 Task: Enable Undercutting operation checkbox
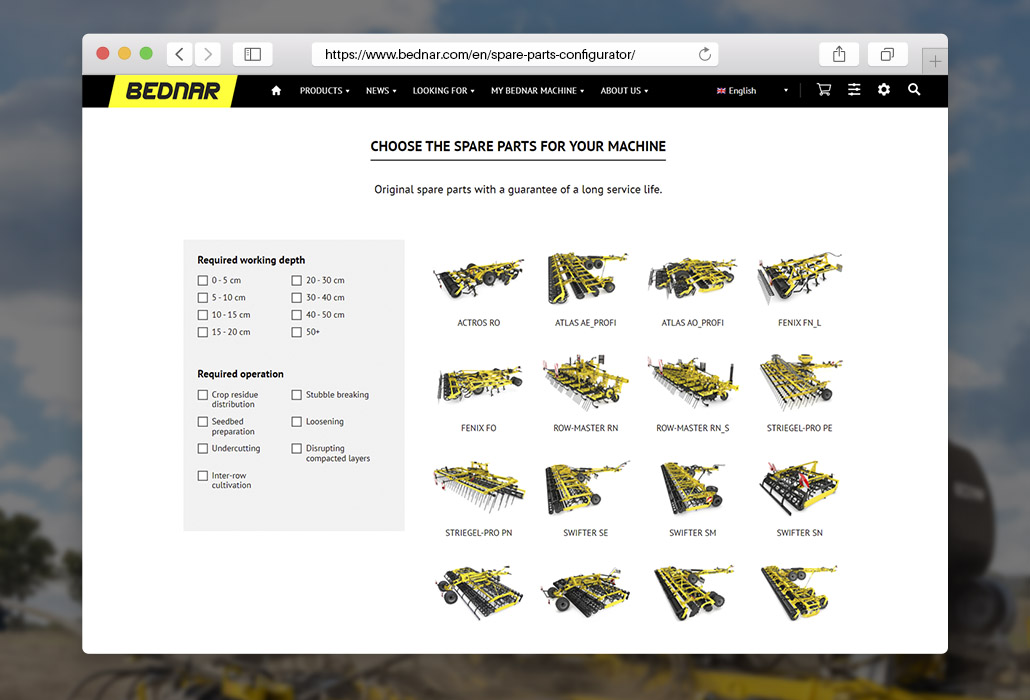[x=203, y=448]
